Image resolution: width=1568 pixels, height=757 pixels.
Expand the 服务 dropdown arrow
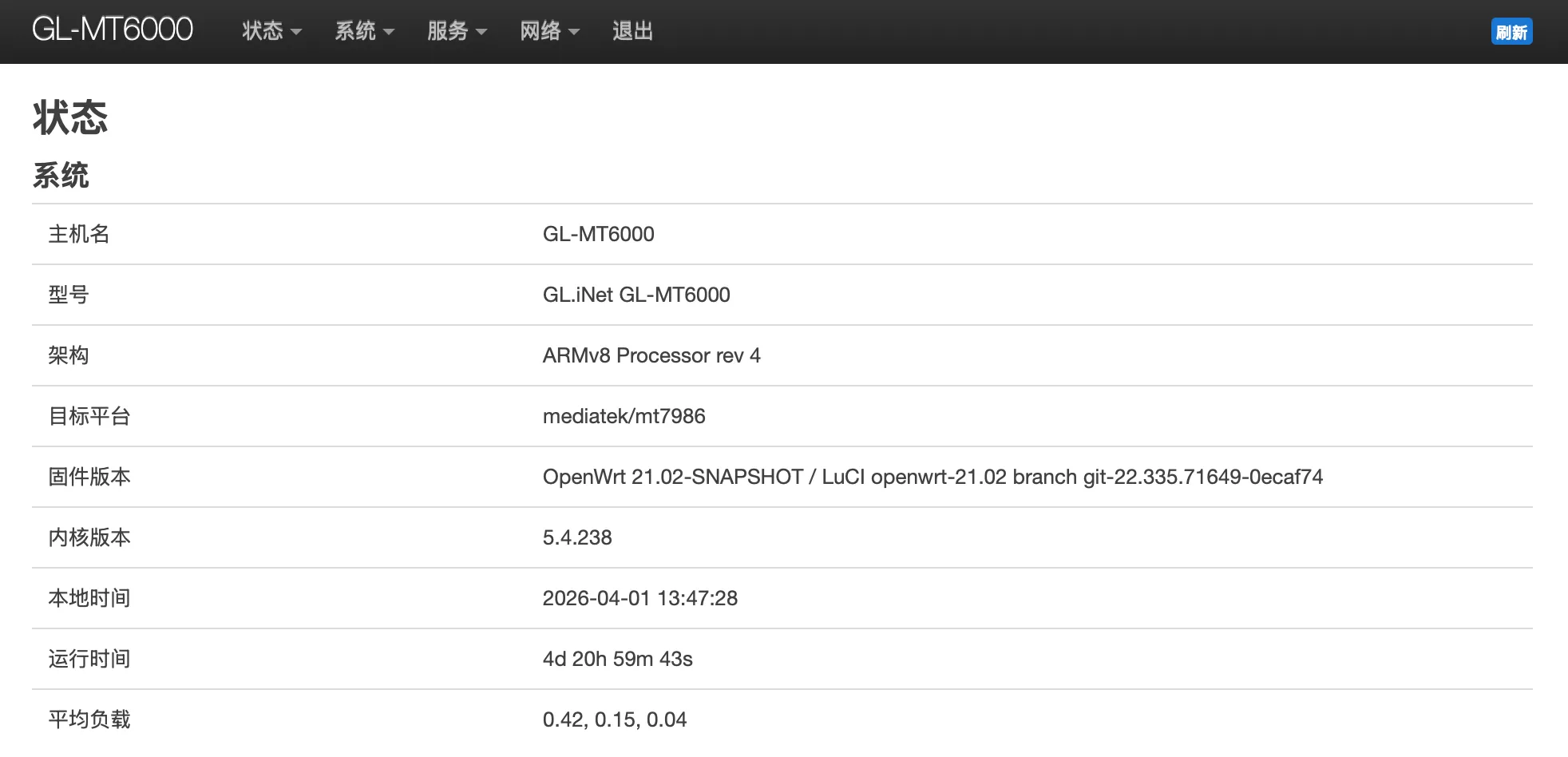(482, 33)
